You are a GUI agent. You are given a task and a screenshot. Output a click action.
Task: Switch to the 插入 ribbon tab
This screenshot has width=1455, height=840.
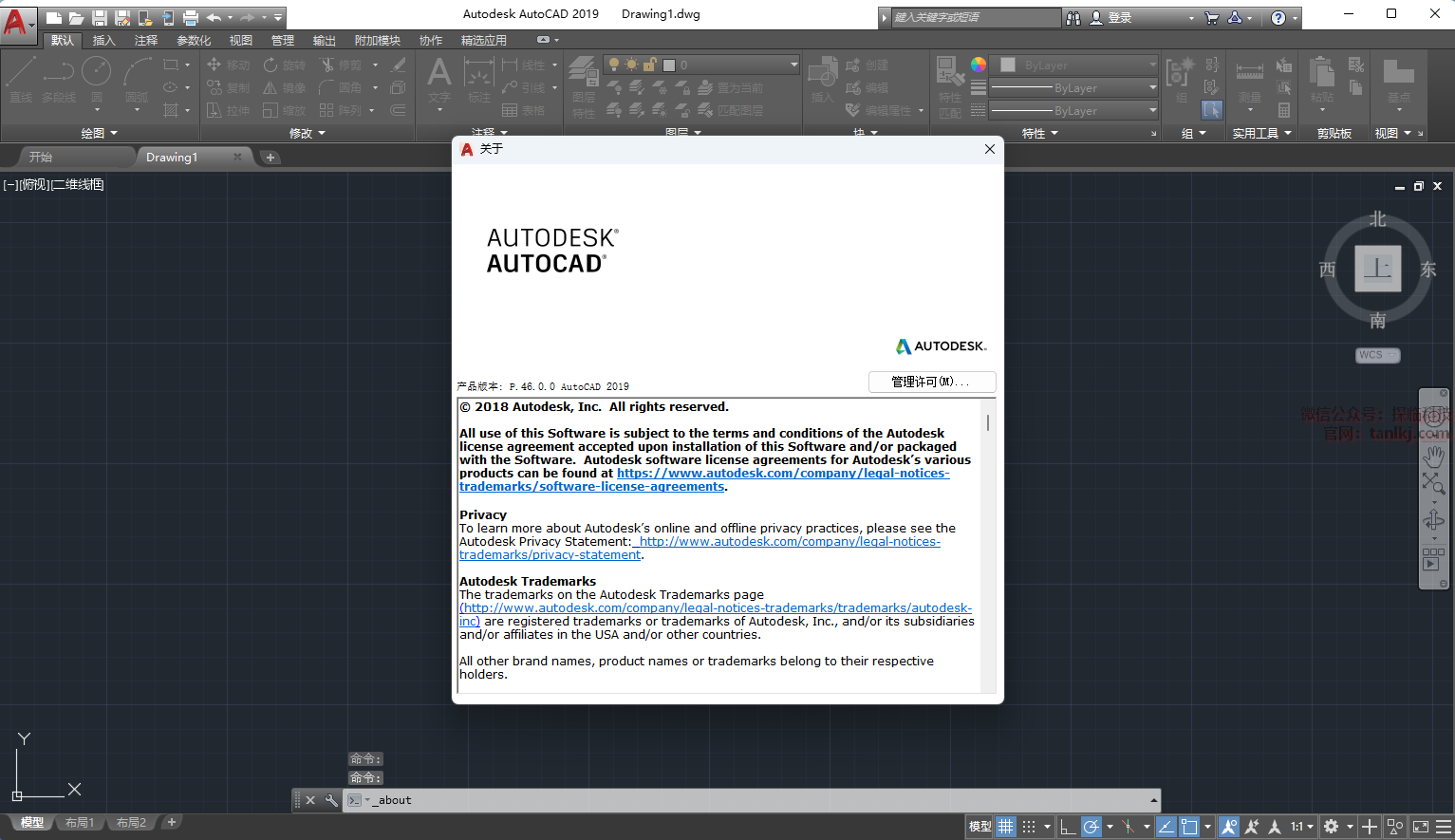[103, 41]
